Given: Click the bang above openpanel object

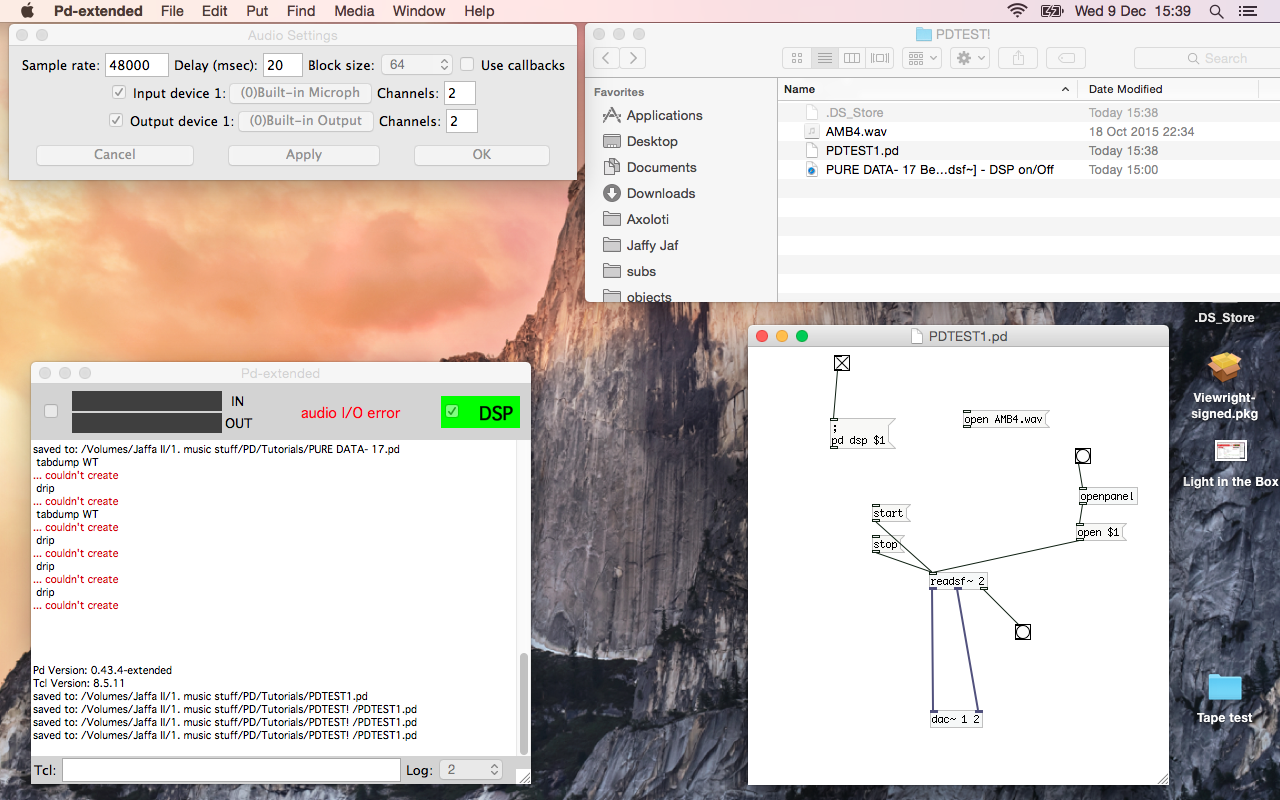Looking at the screenshot, I should 1082,456.
